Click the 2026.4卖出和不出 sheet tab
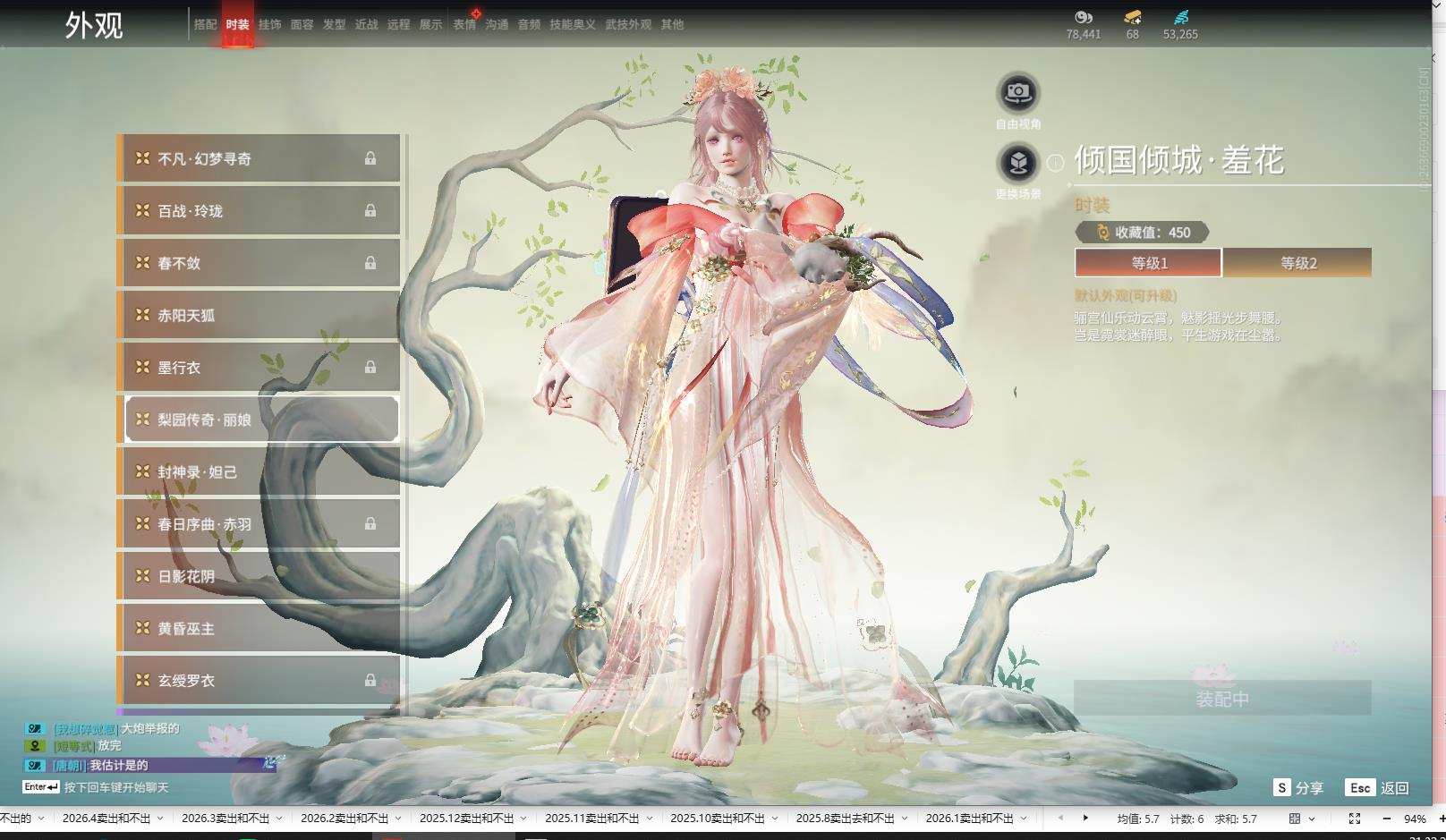This screenshot has height=840, width=1446. point(106,819)
